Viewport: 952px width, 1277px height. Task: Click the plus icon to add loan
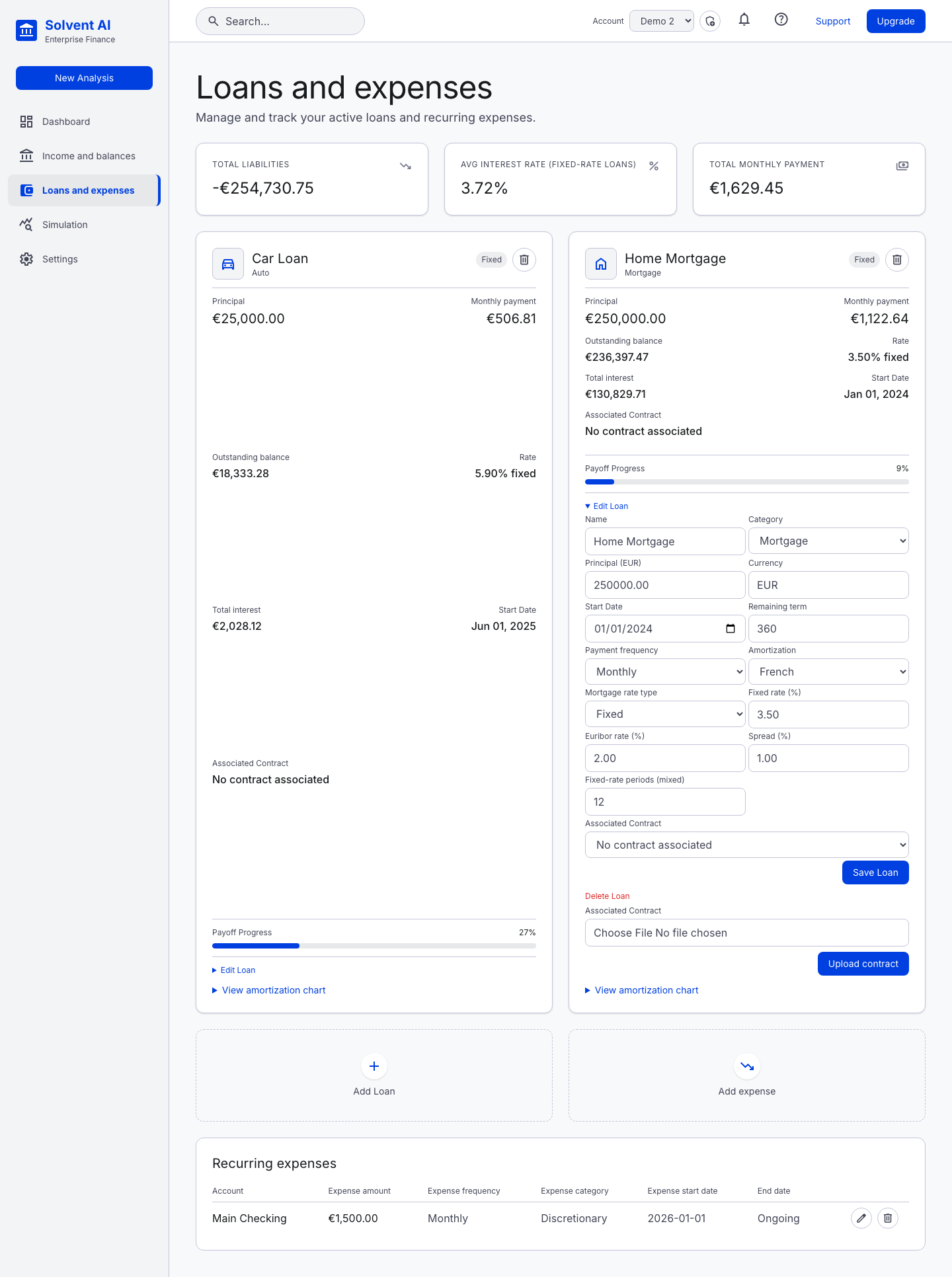click(374, 1066)
